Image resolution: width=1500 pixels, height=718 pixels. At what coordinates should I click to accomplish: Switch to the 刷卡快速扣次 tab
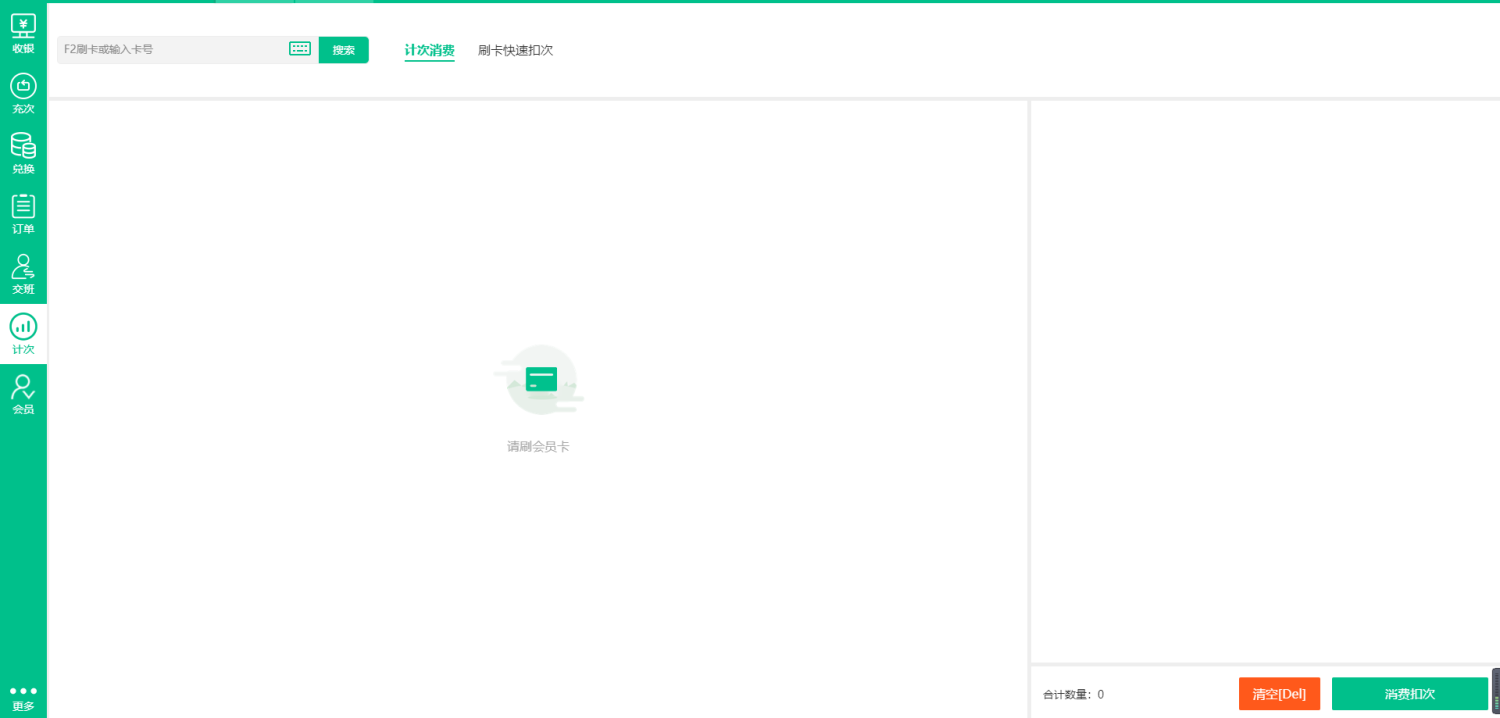[516, 49]
